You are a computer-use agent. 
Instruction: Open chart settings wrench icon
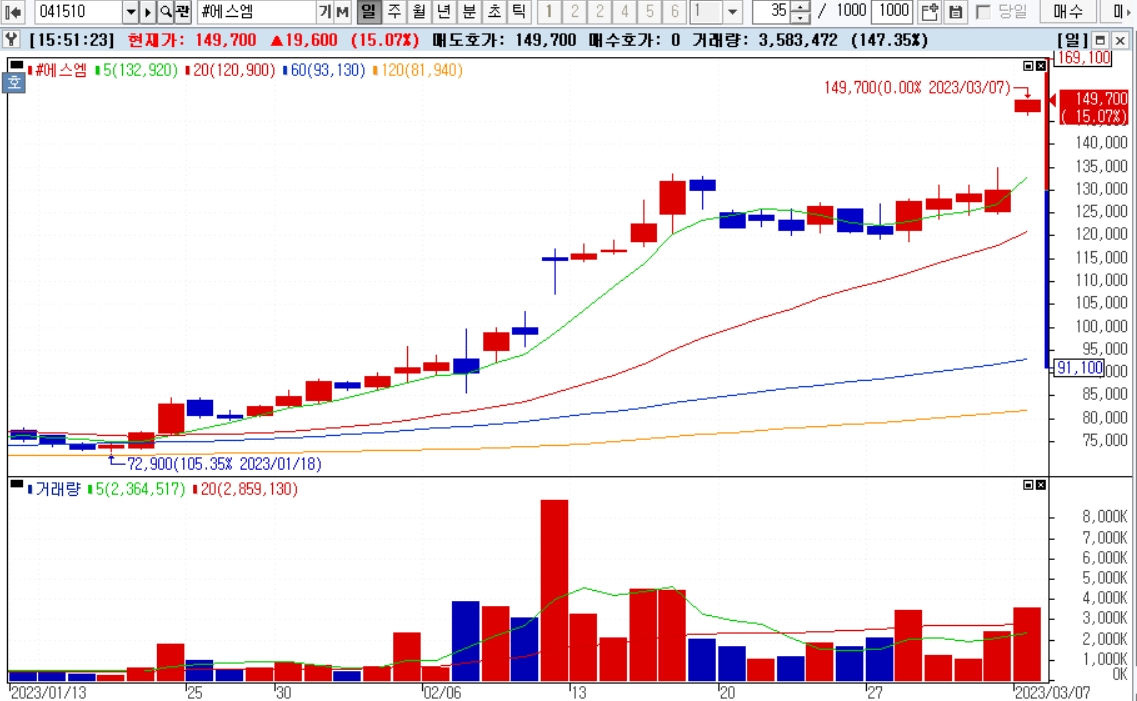click(x=11, y=40)
